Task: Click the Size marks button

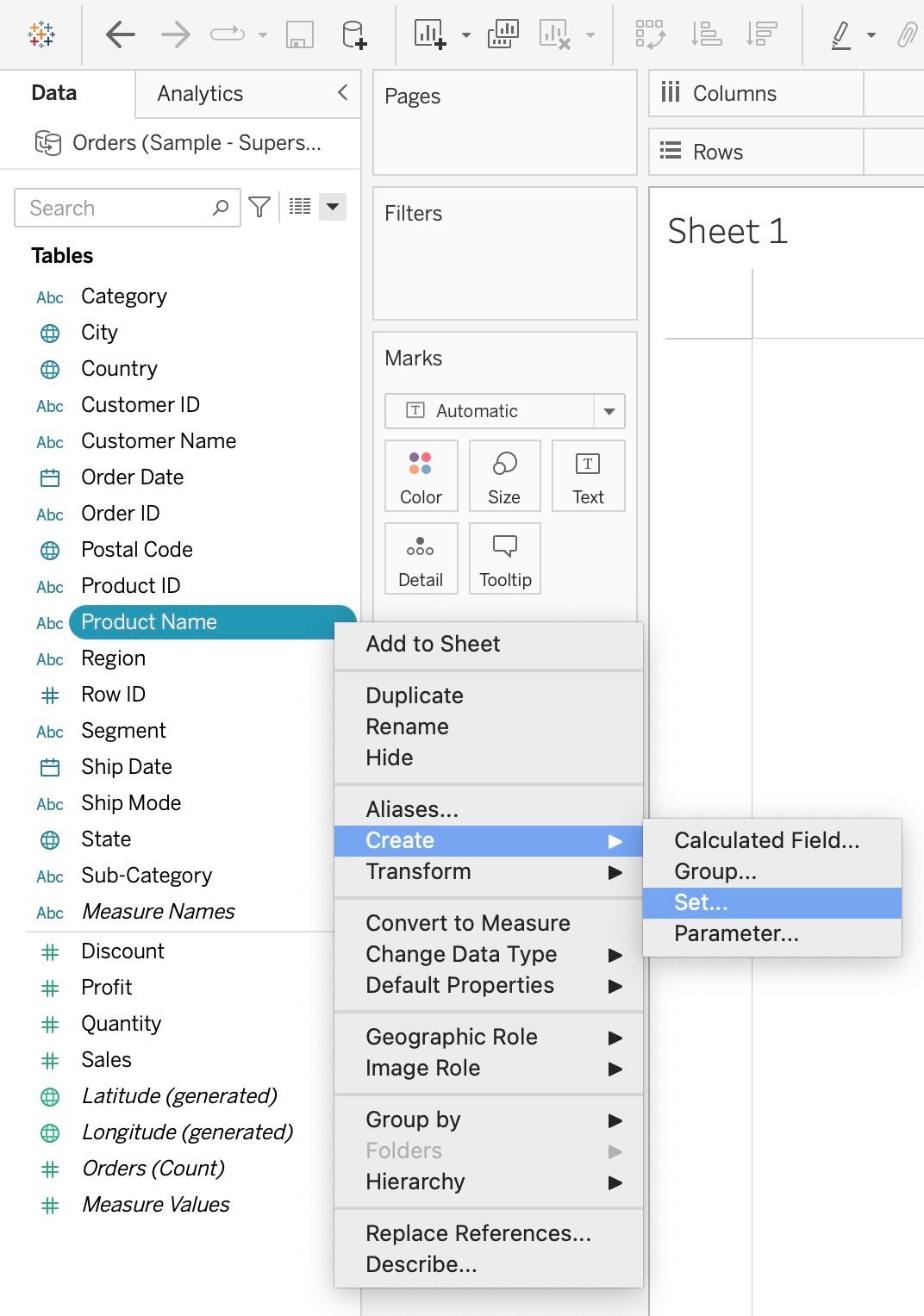Action: (504, 476)
